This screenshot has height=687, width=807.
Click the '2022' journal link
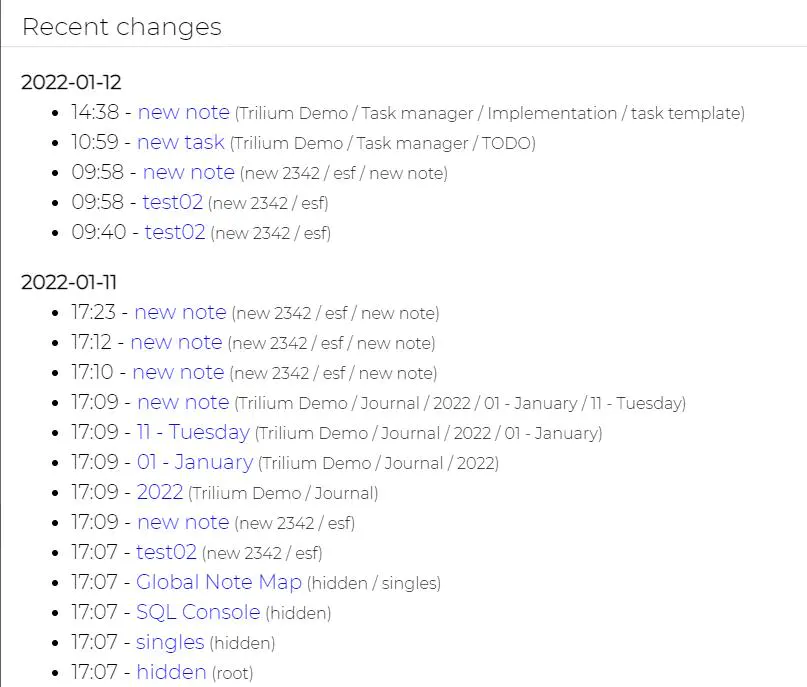(x=160, y=493)
